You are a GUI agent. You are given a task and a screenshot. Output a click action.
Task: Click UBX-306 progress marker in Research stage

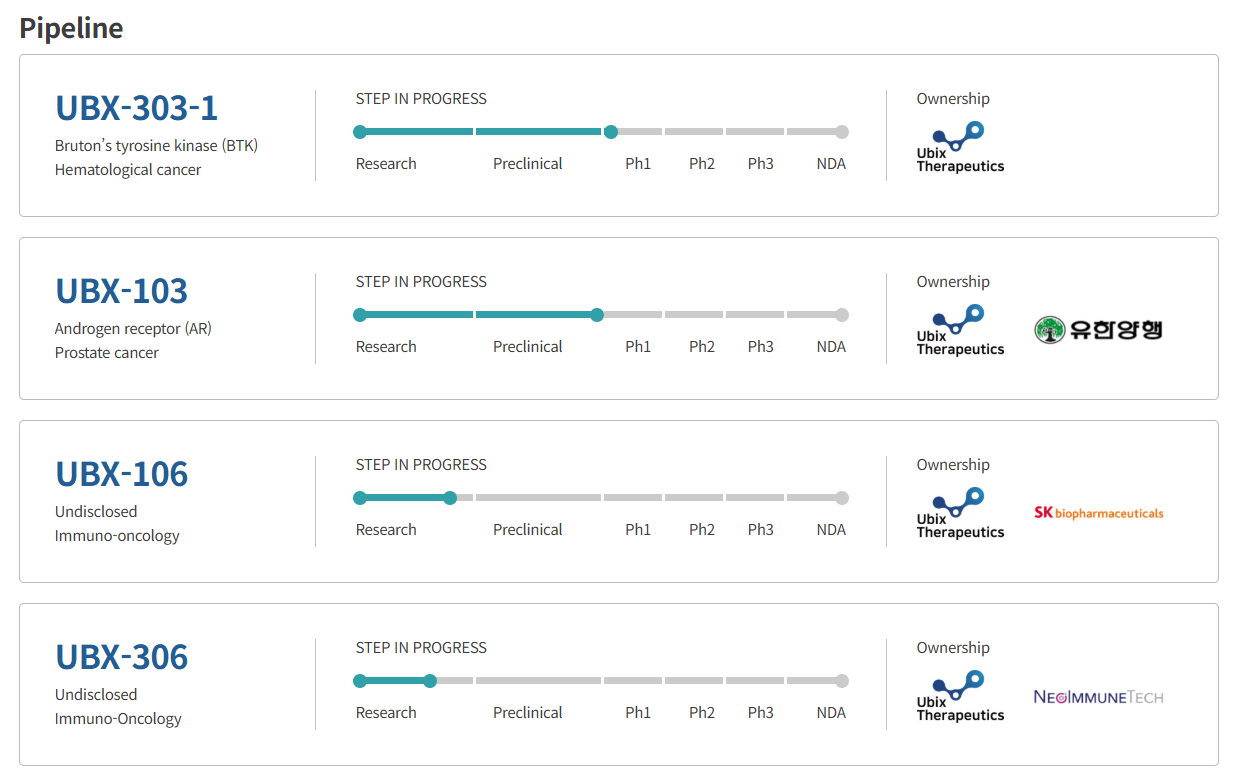coord(430,681)
